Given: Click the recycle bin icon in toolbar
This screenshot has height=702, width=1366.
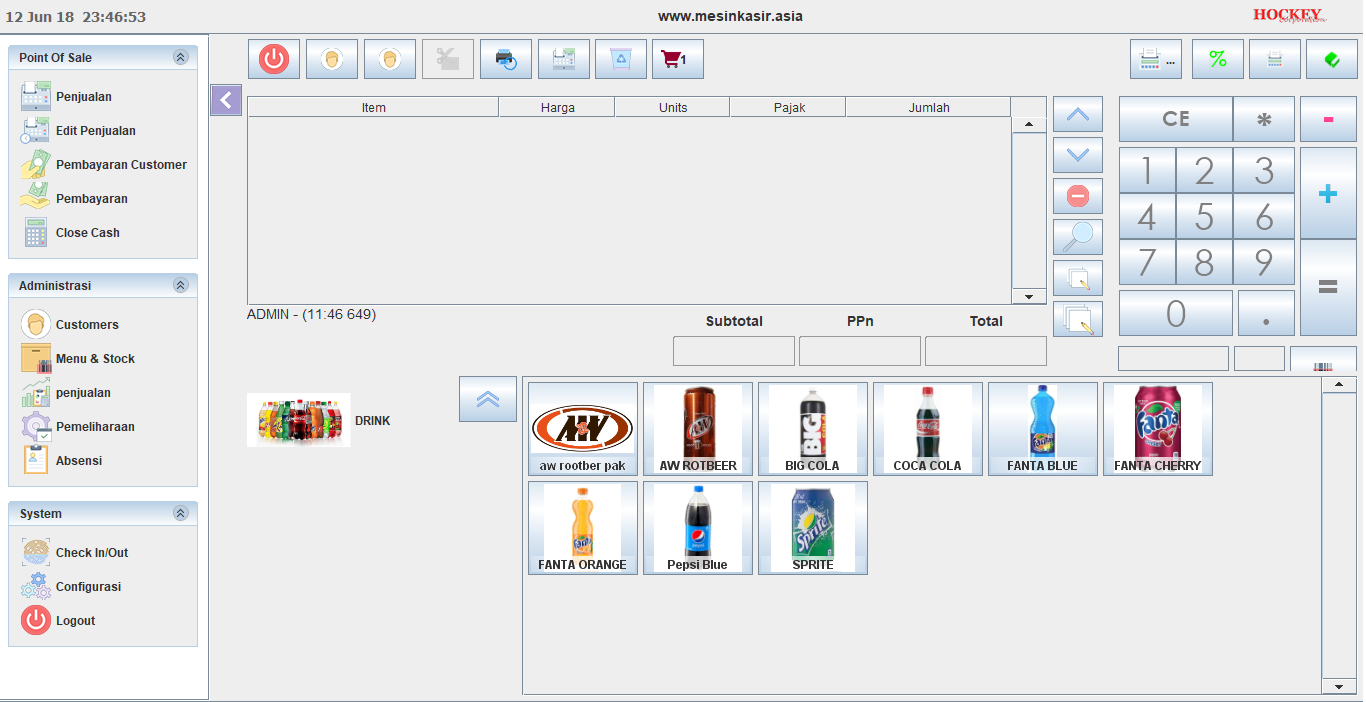Looking at the screenshot, I should tap(621, 59).
